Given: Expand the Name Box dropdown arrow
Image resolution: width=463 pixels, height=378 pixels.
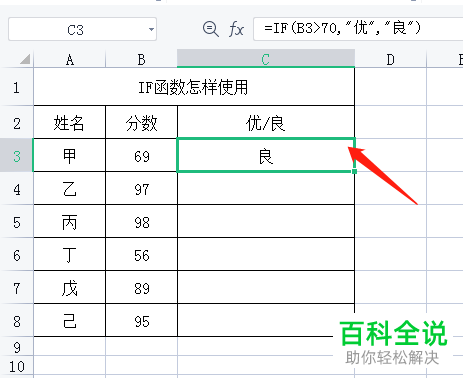Looking at the screenshot, I should pyautogui.click(x=151, y=29).
